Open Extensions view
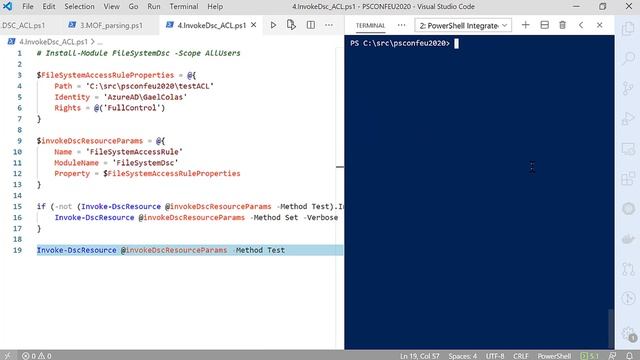Viewport: 640px width, 360px height. coord(628,178)
